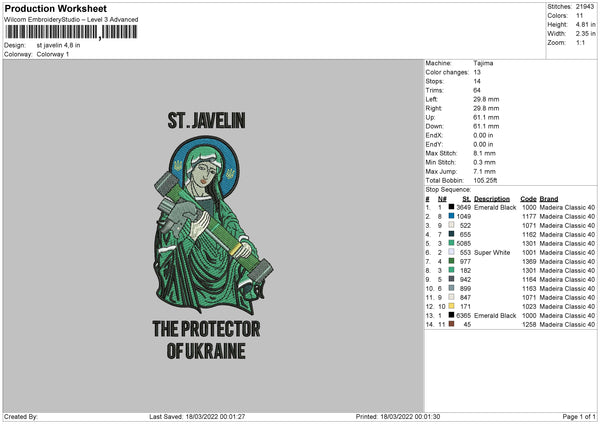Choose the green swatch in stop 5
The image size is (600, 424).
451,244
